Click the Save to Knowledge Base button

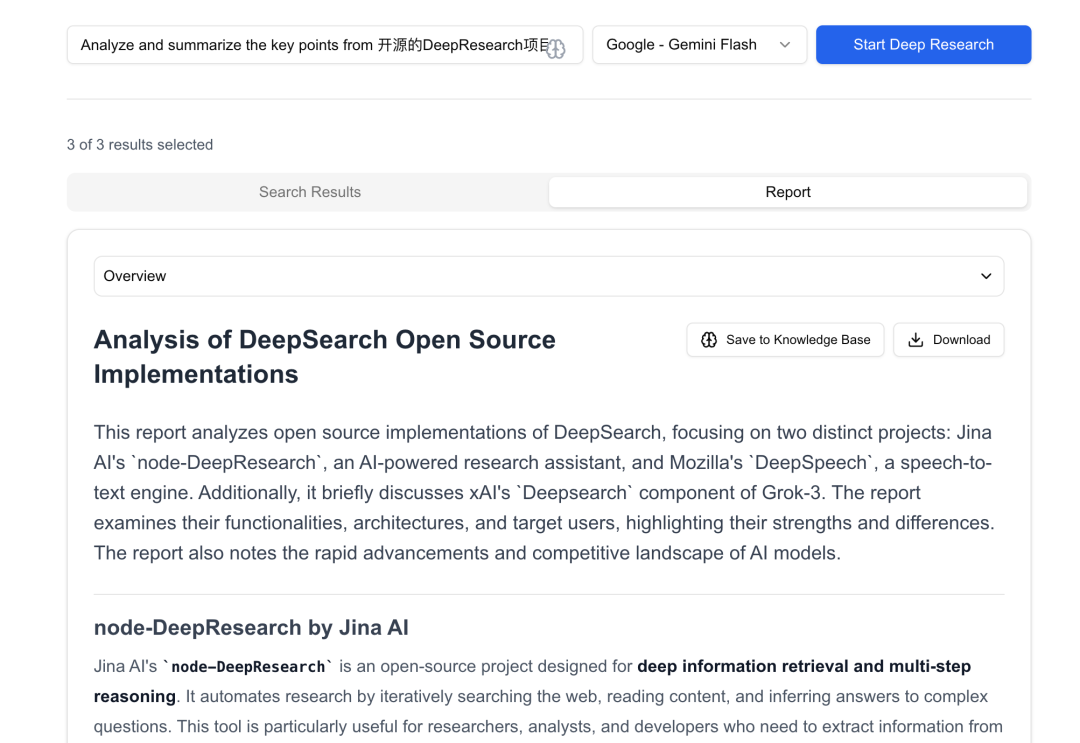tap(785, 340)
